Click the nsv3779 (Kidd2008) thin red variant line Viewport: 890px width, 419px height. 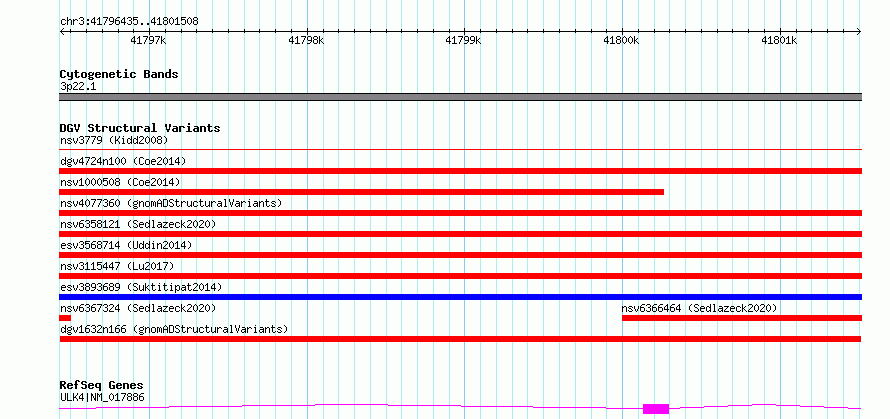coord(461,150)
